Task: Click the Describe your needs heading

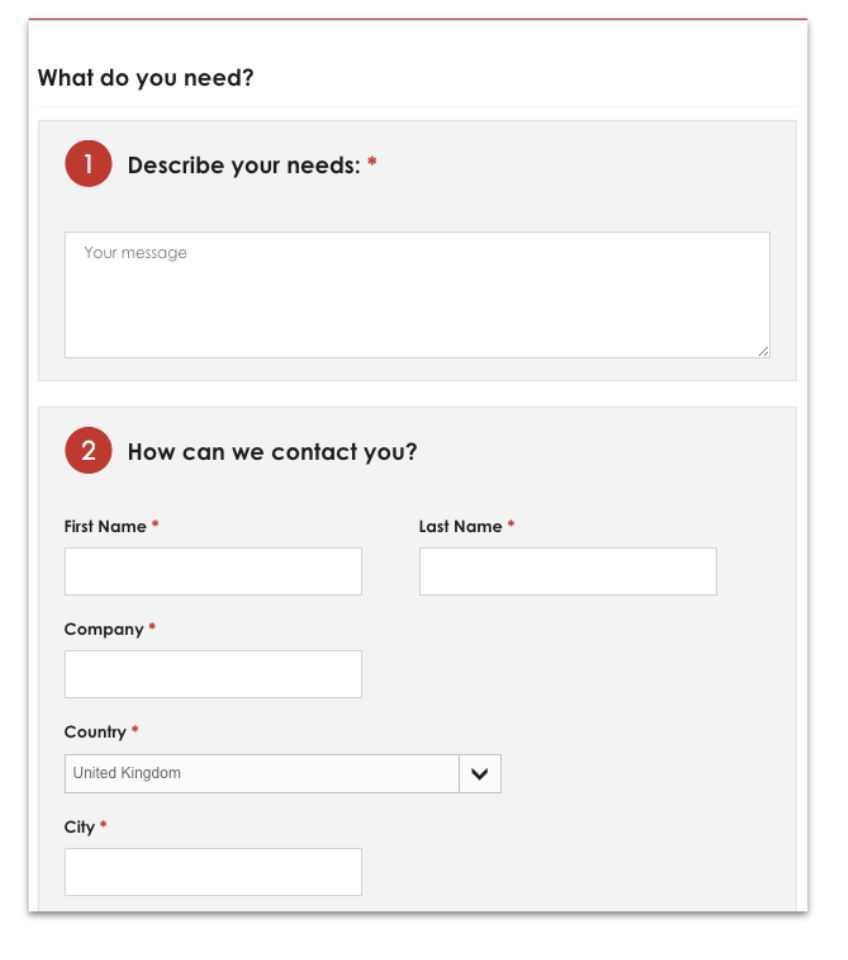Action: [x=243, y=166]
